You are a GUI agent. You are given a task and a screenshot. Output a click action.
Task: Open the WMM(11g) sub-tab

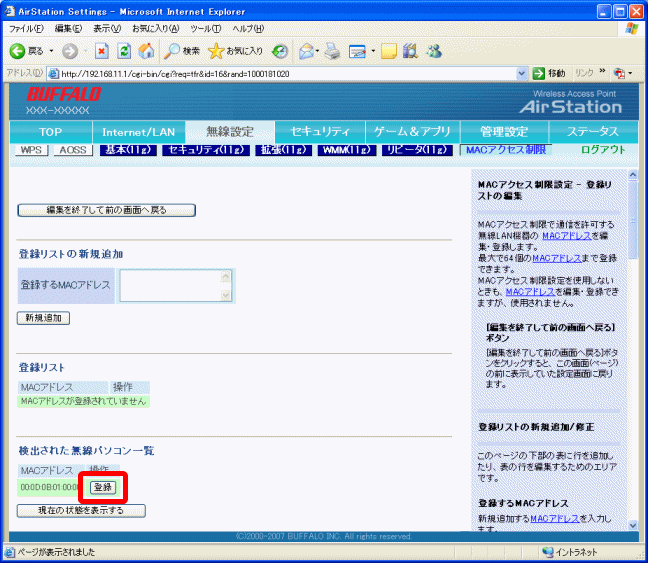pos(347,150)
